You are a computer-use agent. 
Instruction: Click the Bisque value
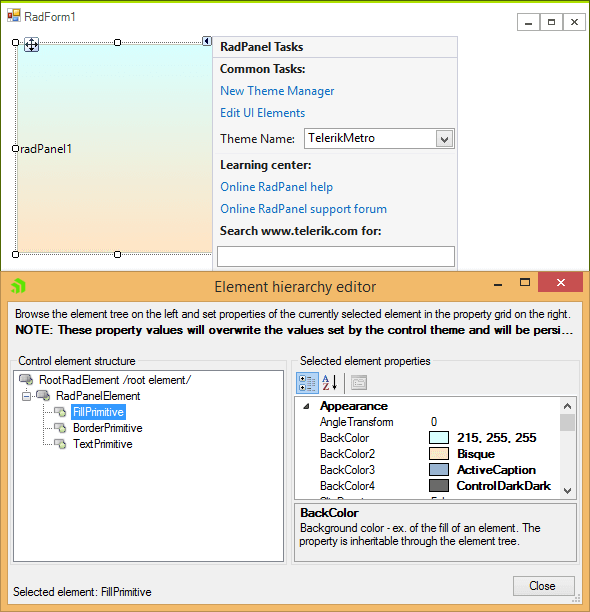pyautogui.click(x=476, y=454)
